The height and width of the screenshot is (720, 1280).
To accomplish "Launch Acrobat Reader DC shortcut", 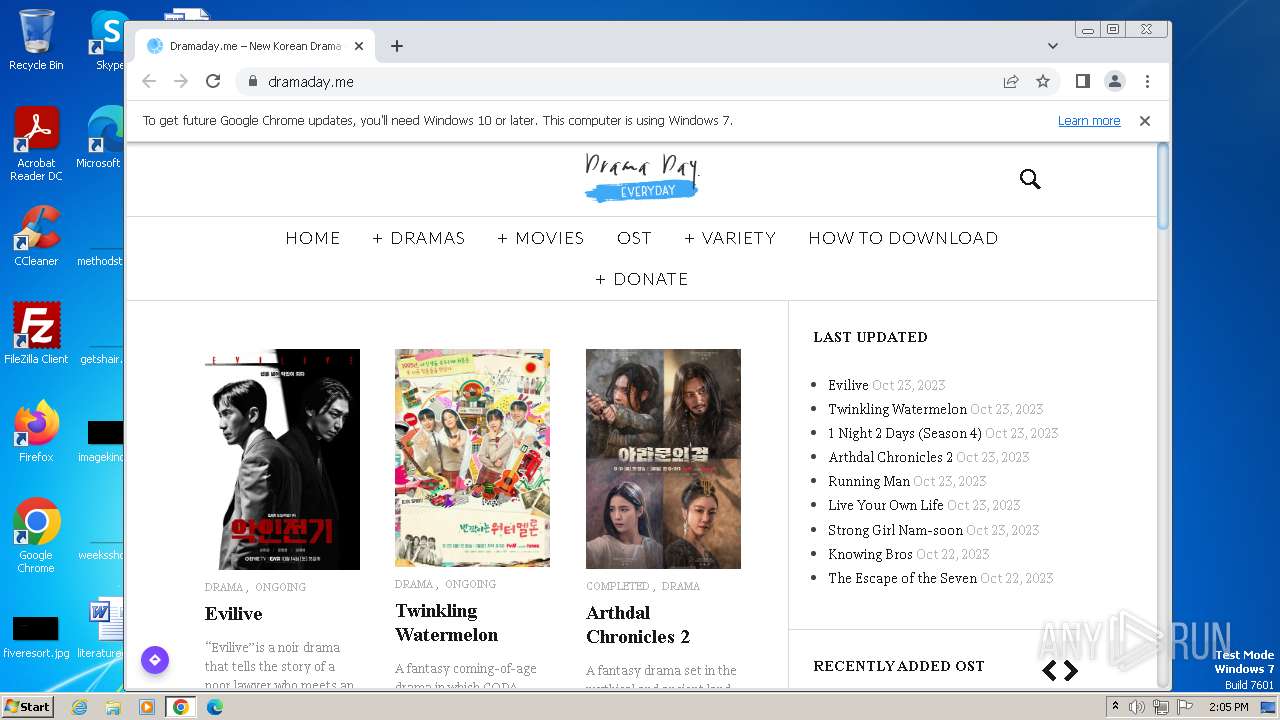I will point(36,145).
